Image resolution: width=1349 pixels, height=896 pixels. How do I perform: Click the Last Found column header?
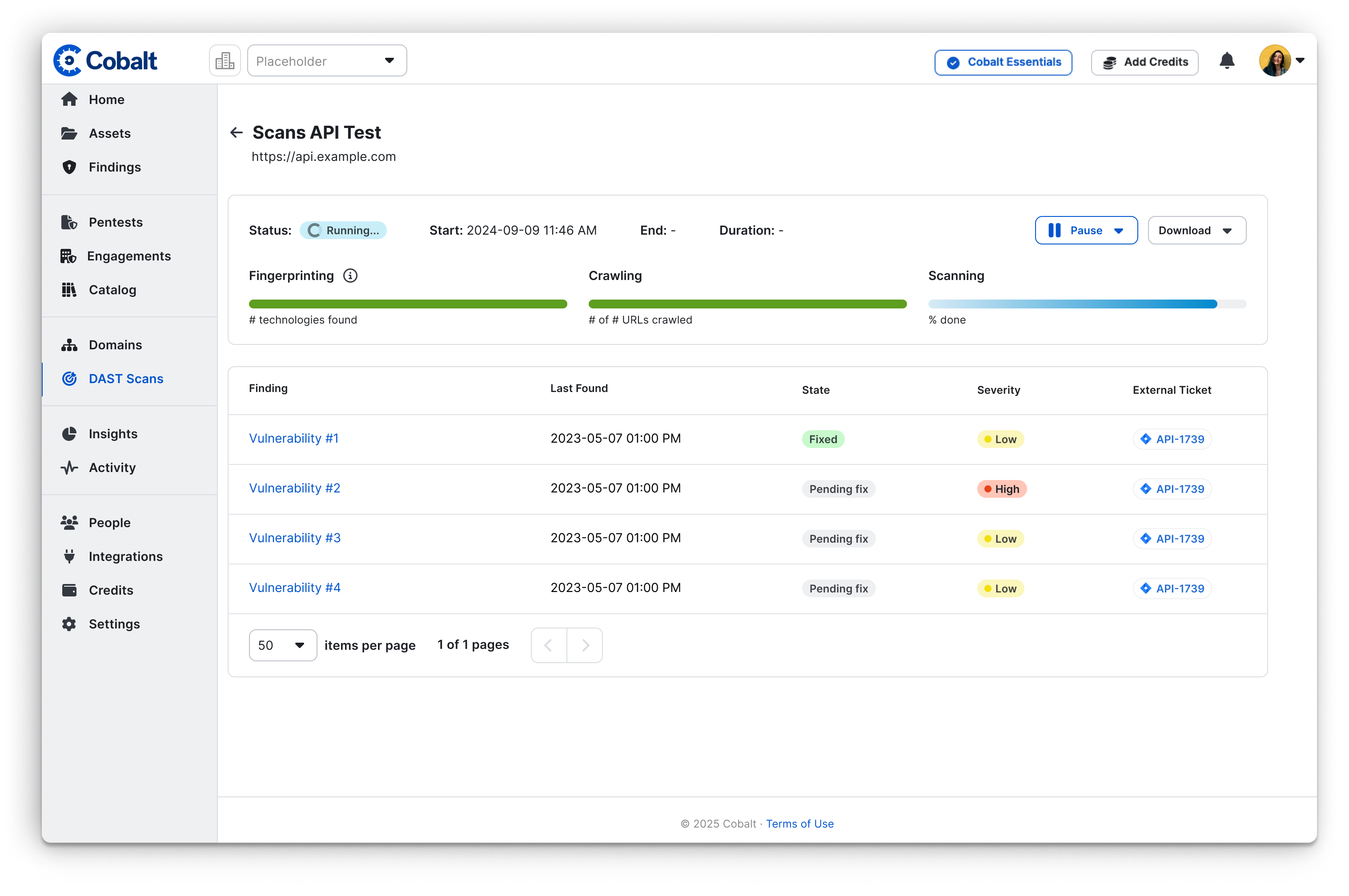click(x=578, y=388)
